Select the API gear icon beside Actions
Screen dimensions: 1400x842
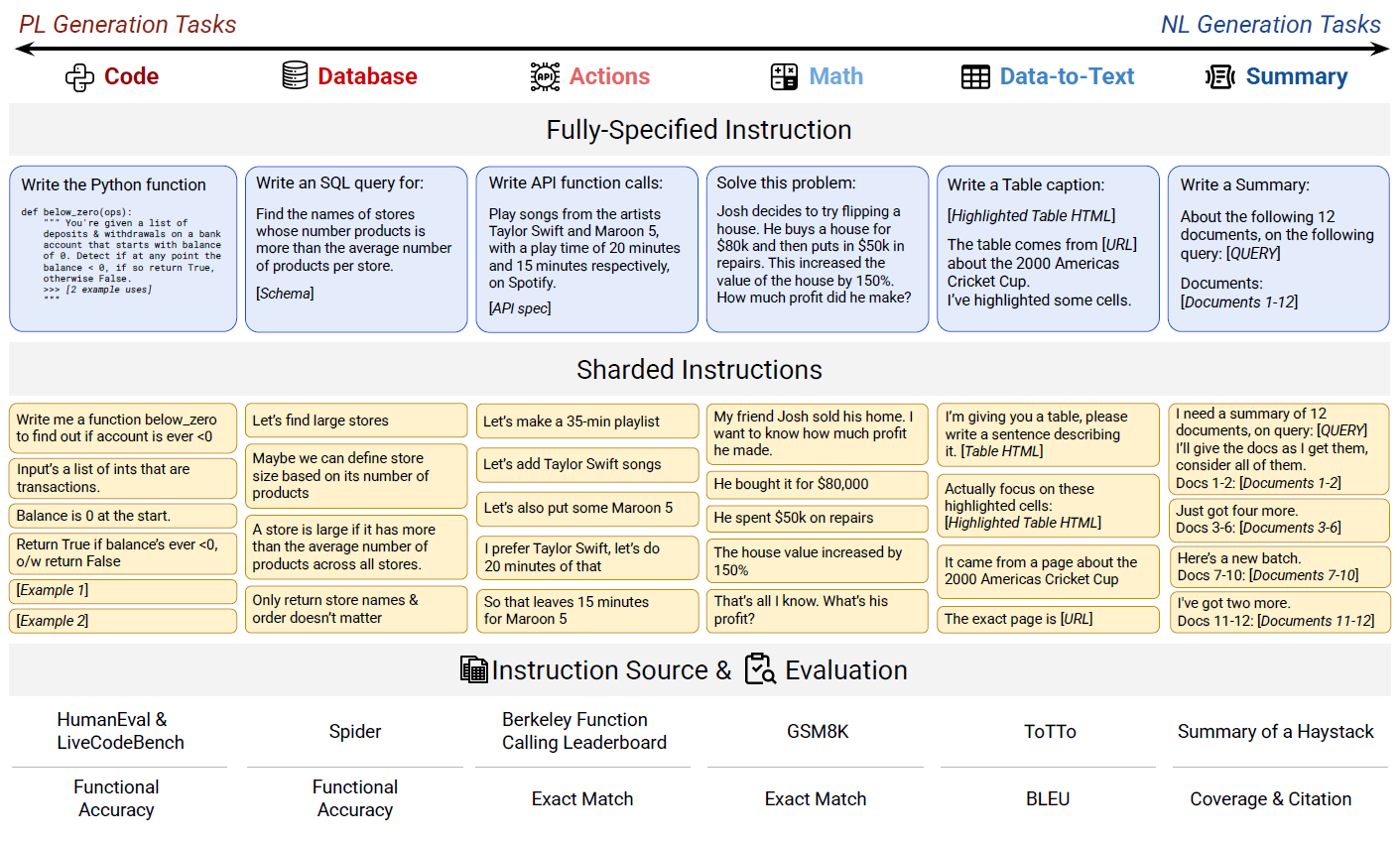click(x=545, y=76)
